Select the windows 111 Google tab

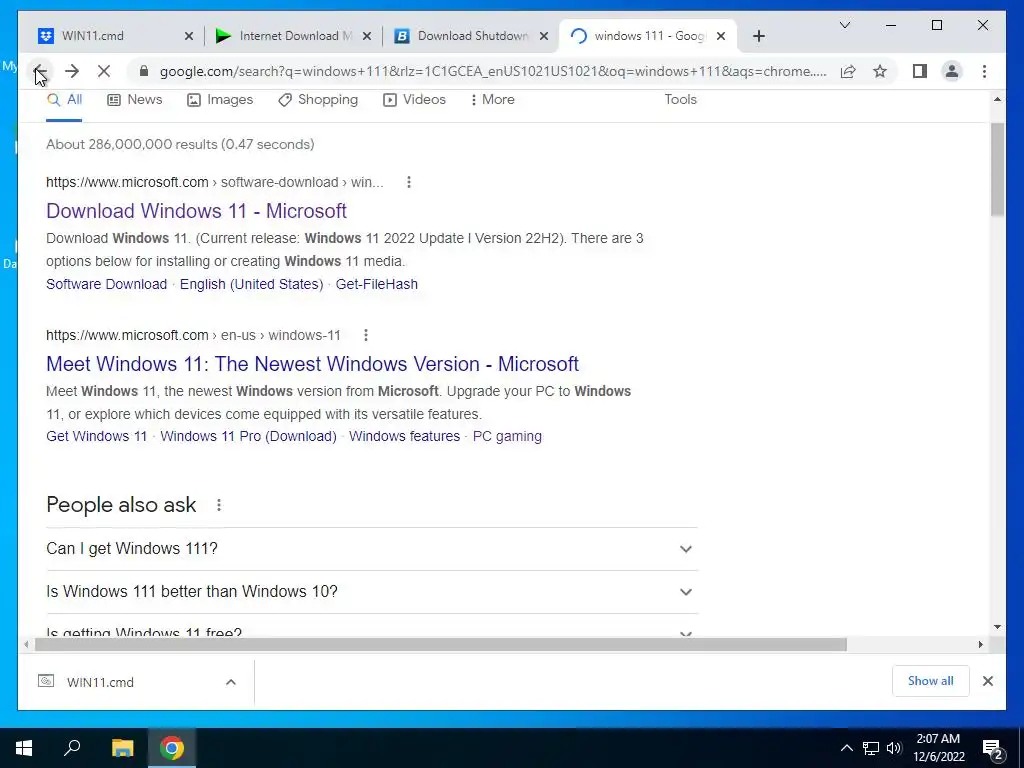[x=648, y=36]
